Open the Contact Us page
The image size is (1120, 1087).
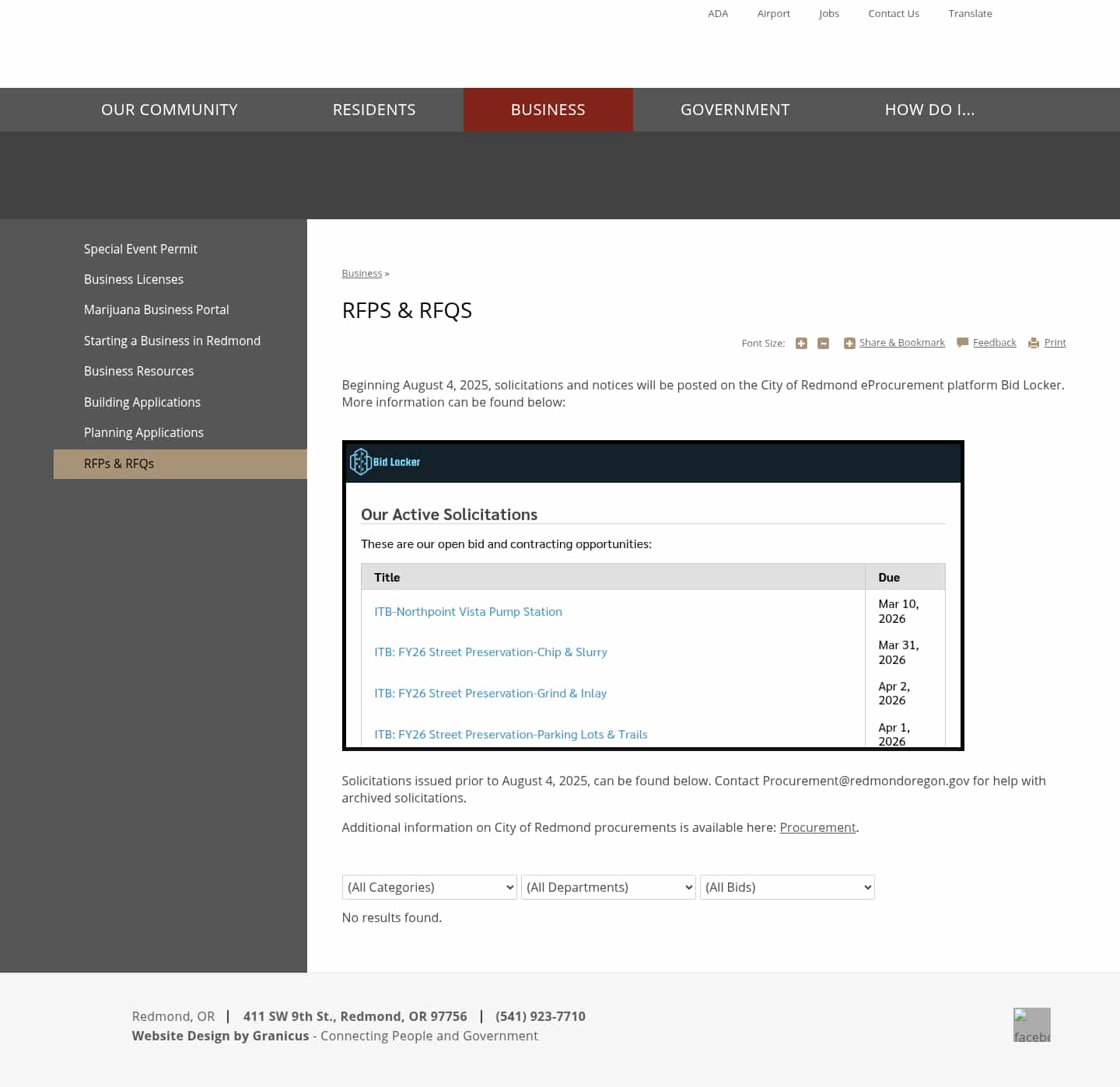pyautogui.click(x=893, y=13)
